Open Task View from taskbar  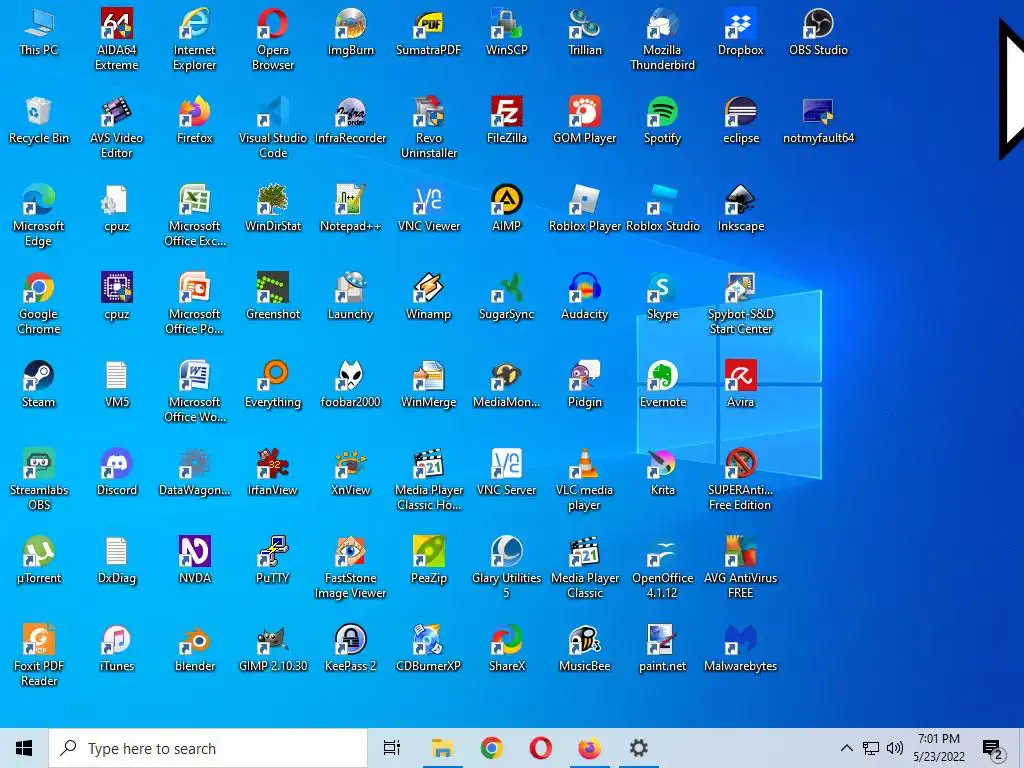(x=392, y=748)
